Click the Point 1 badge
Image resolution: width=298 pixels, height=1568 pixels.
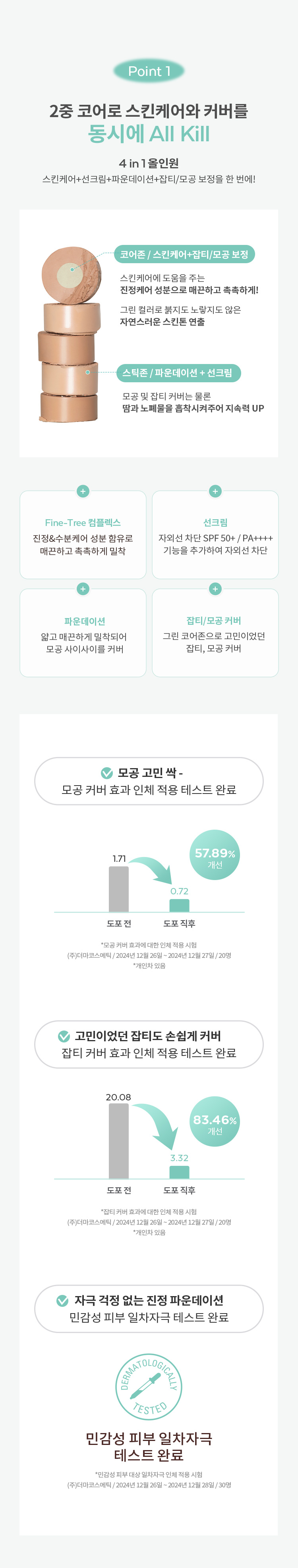149,71
